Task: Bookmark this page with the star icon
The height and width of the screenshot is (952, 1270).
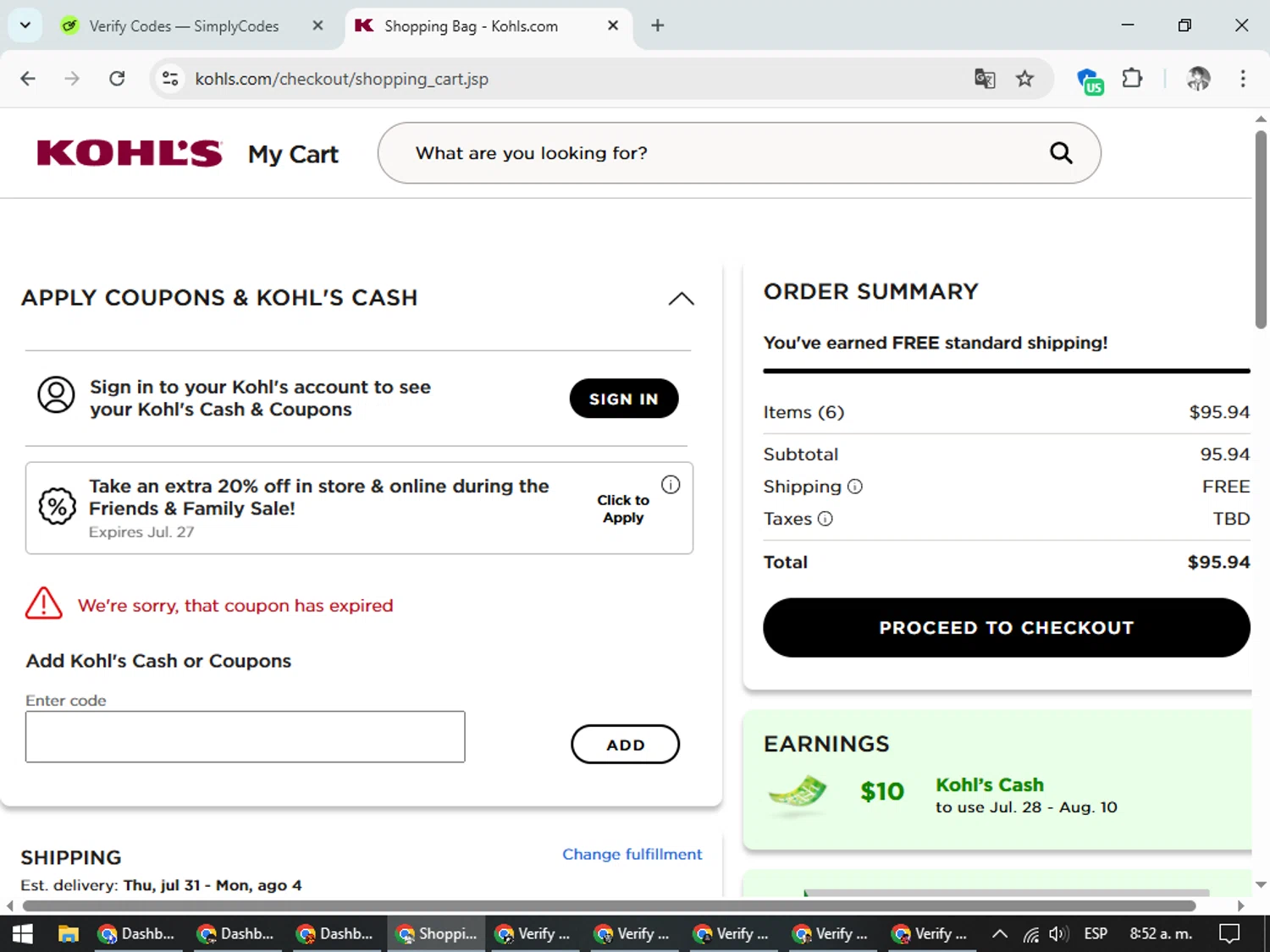Action: coord(1025,79)
